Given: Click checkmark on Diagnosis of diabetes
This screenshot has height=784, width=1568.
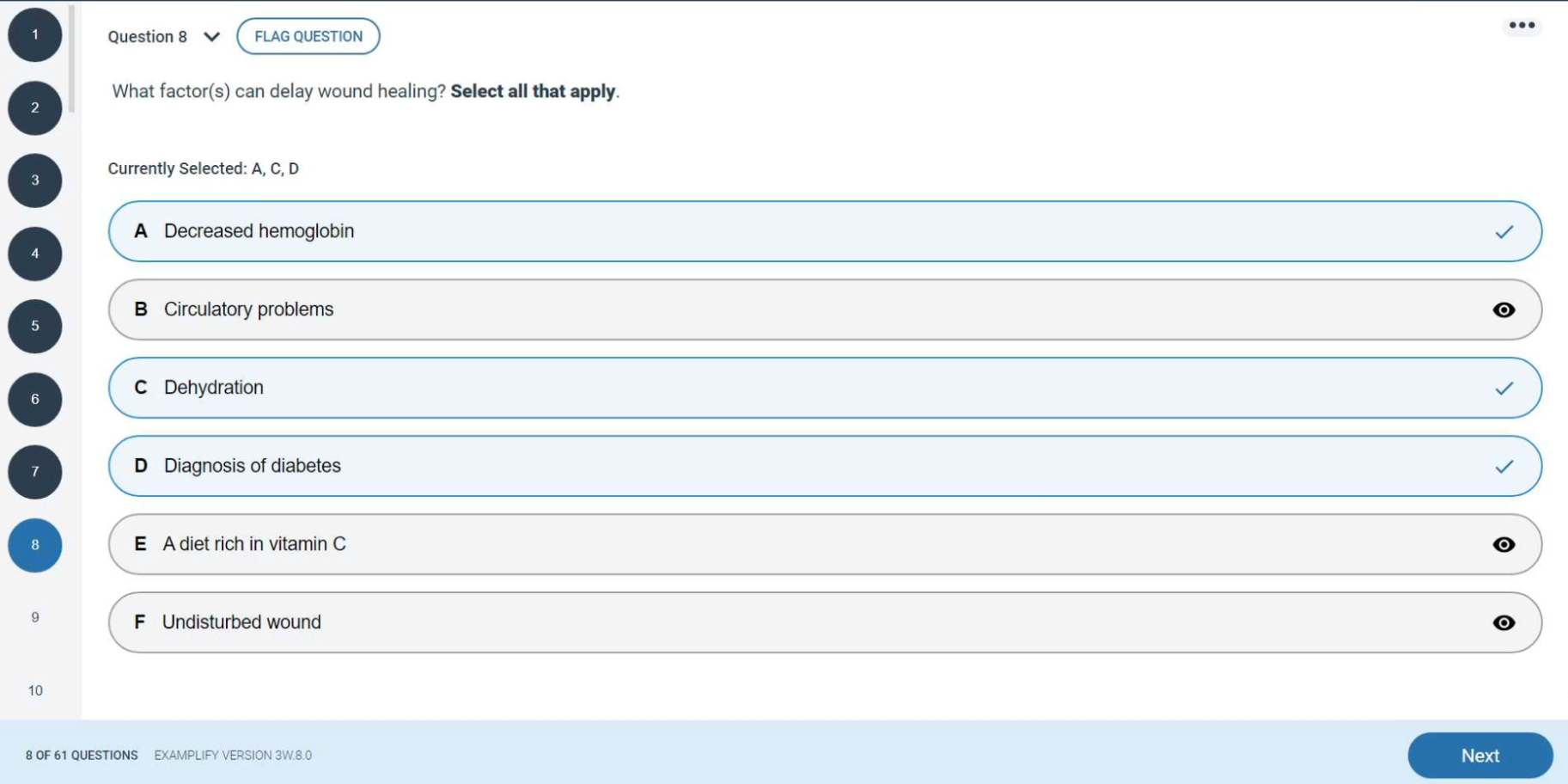Looking at the screenshot, I should (x=1504, y=467).
